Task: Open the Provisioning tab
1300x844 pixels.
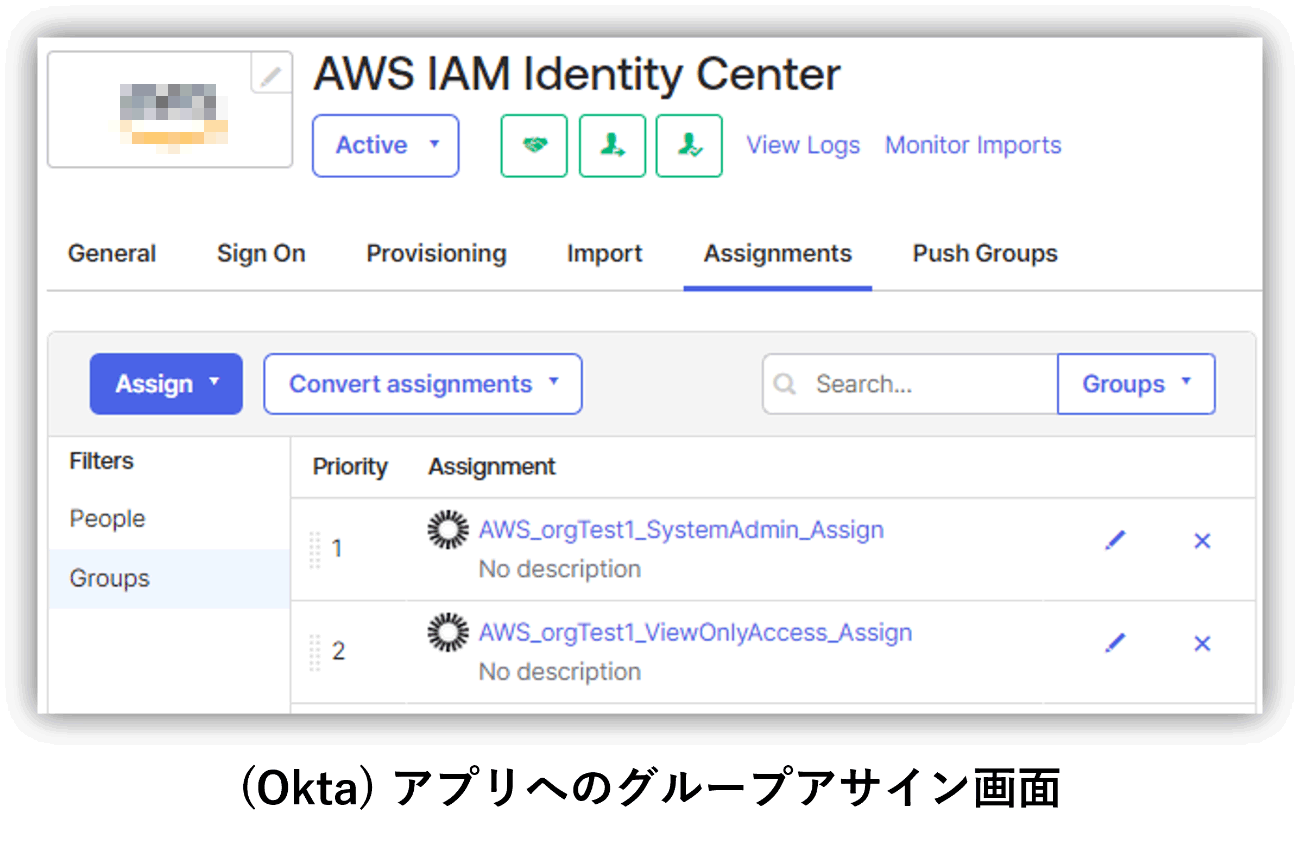Action: [436, 254]
